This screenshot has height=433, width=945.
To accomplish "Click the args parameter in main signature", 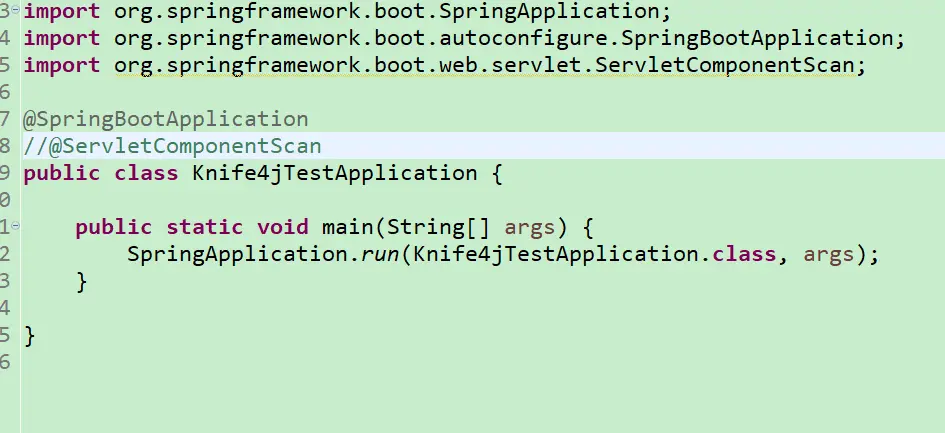I will [x=530, y=227].
